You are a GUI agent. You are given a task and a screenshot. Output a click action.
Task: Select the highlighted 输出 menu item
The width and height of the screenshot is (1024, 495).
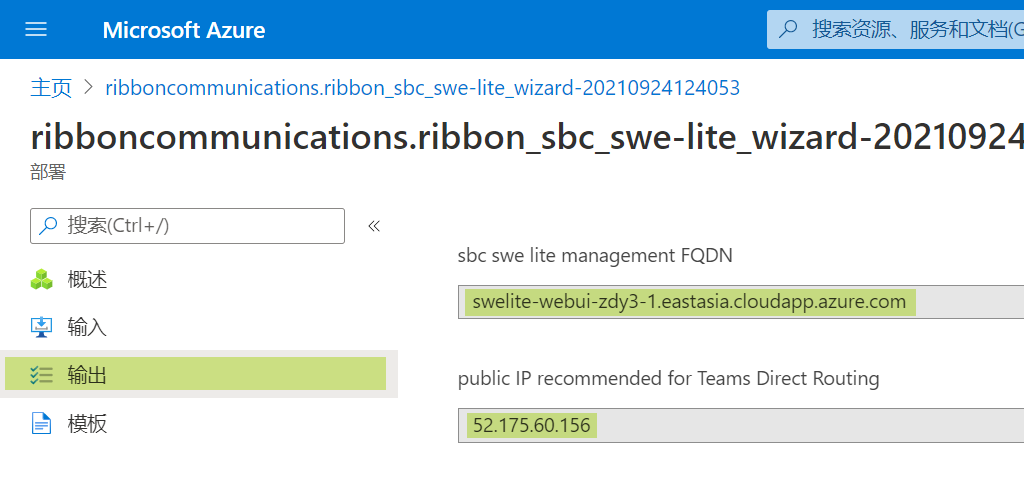[196, 374]
